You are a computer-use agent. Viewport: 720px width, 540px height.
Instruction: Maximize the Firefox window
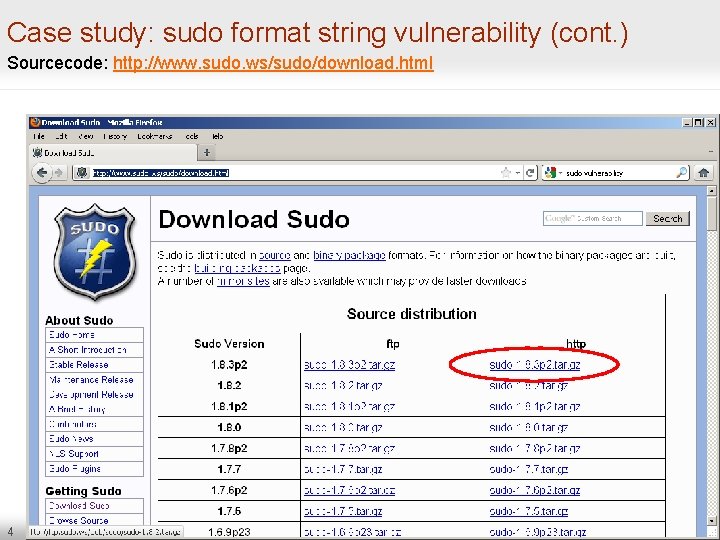tap(698, 122)
